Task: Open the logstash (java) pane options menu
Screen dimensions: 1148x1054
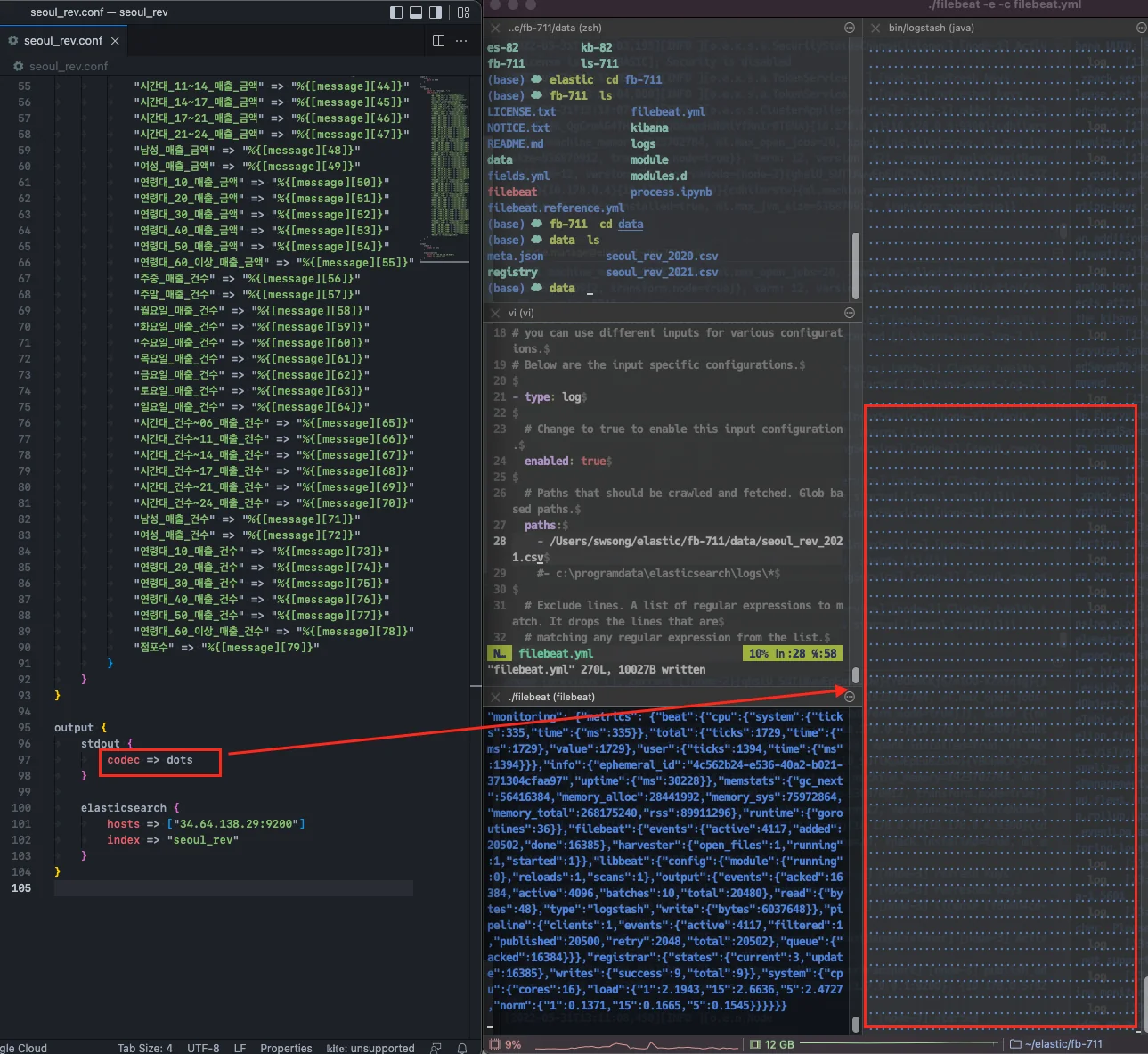Action: coord(1142,29)
